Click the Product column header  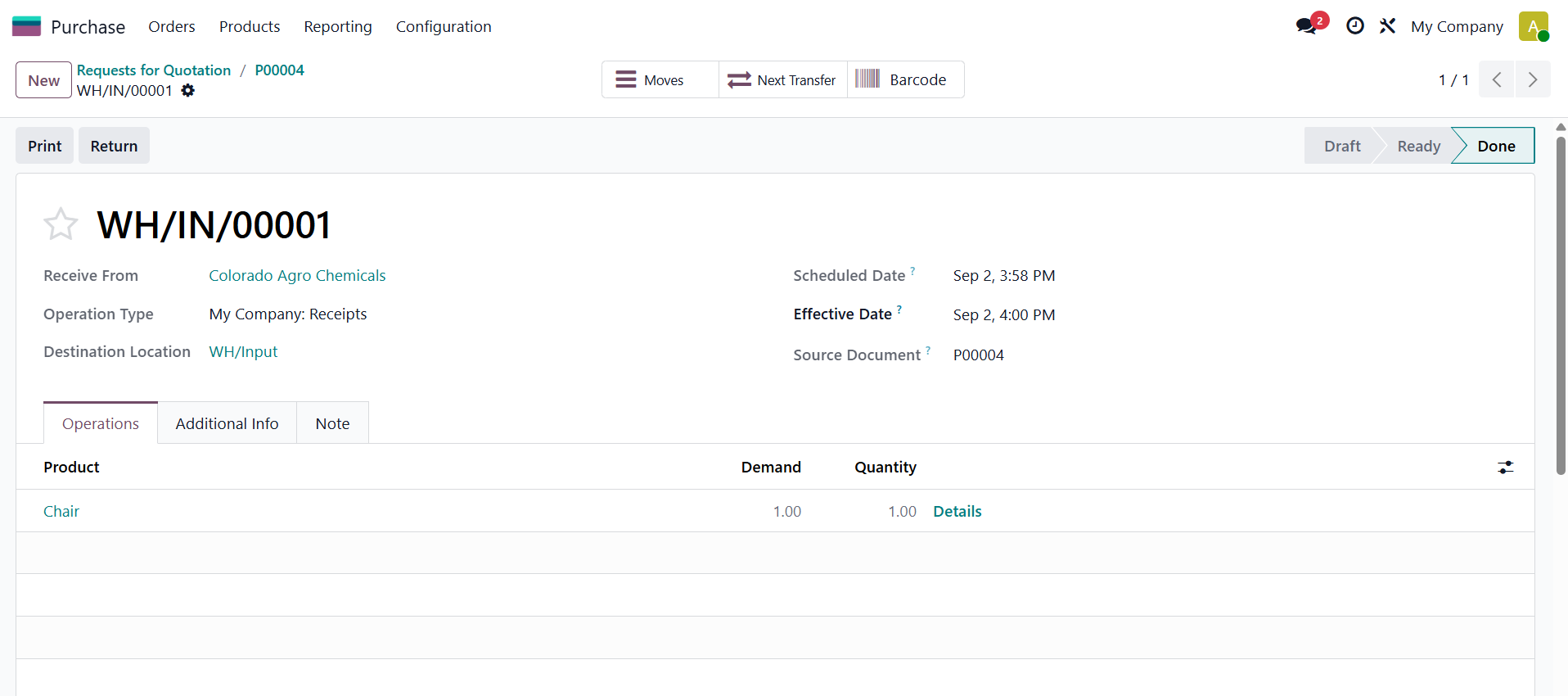(x=71, y=468)
